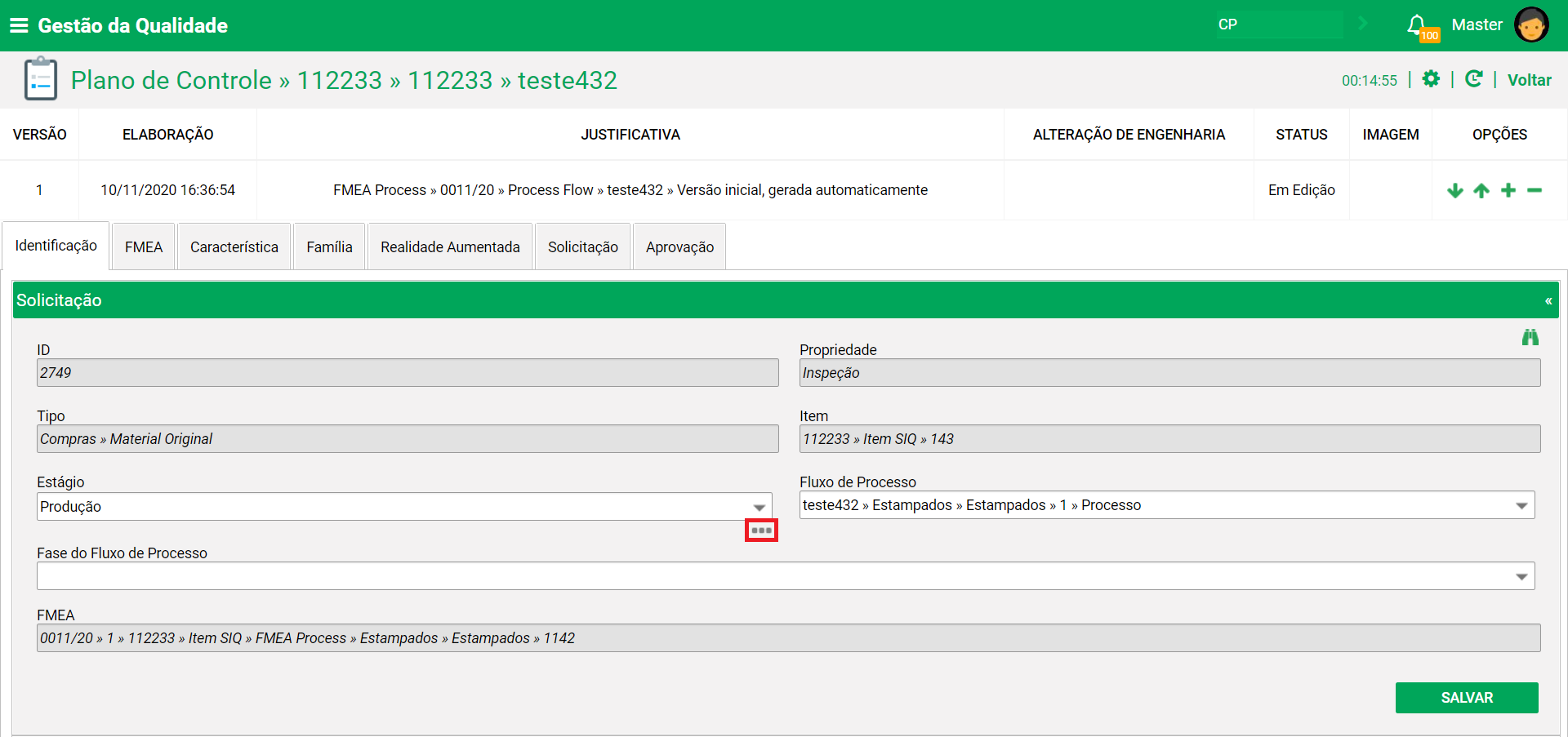
Task: Click the Gestão da Qualidade title
Action: (132, 25)
